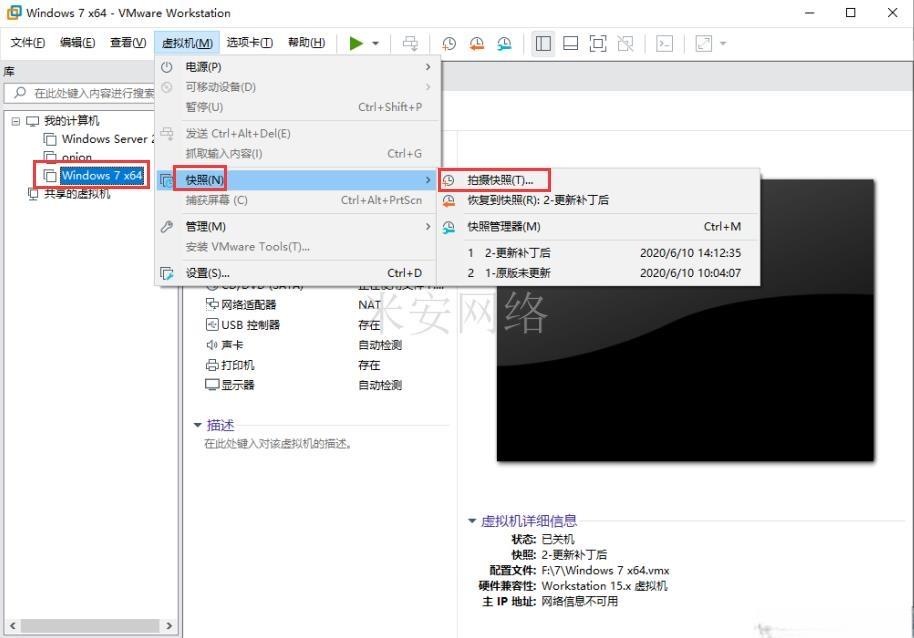Open the stretch display dropdown arrow
This screenshot has width=914, height=638.
coord(723,44)
